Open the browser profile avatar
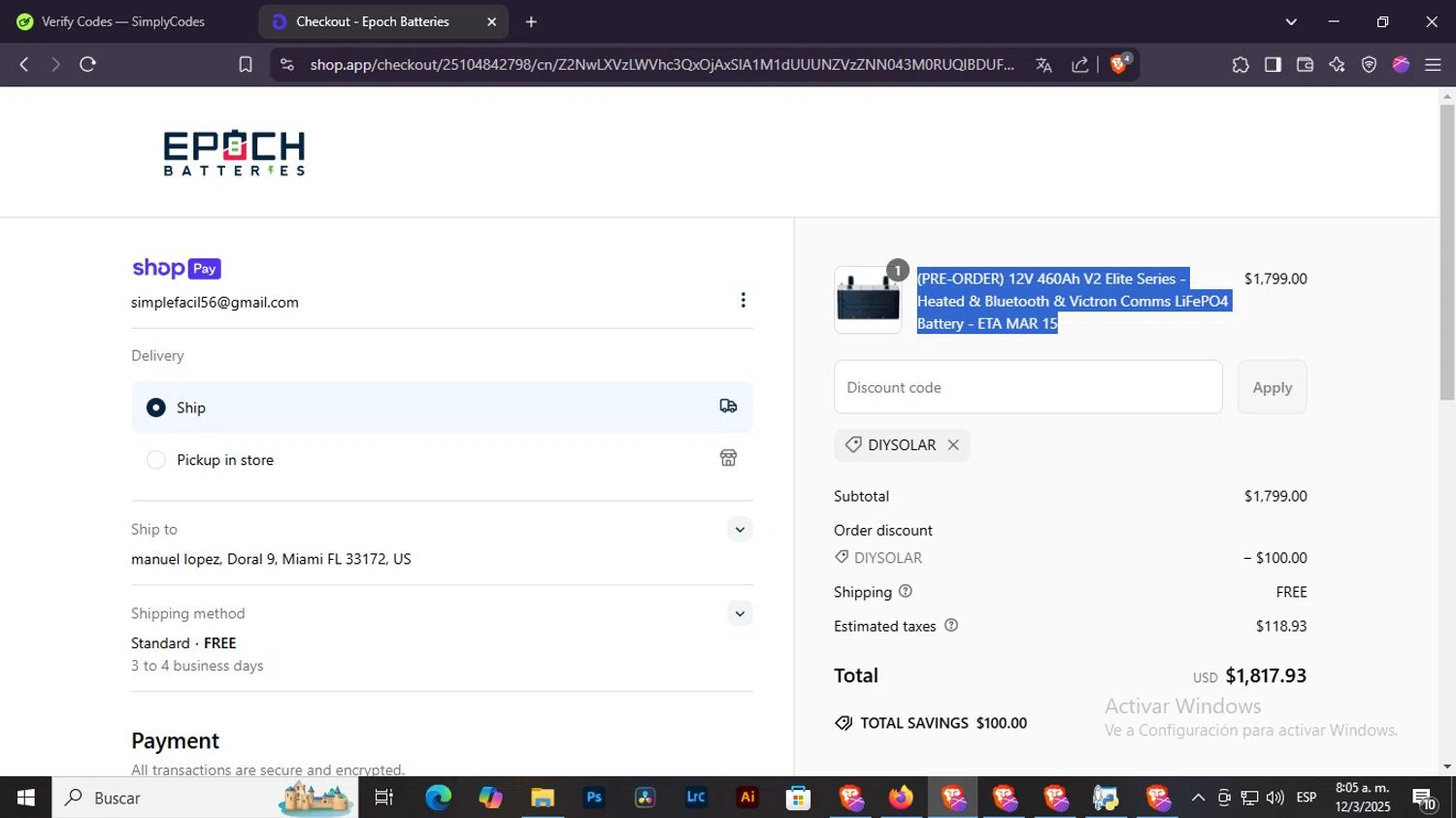This screenshot has height=818, width=1456. 1401,64
